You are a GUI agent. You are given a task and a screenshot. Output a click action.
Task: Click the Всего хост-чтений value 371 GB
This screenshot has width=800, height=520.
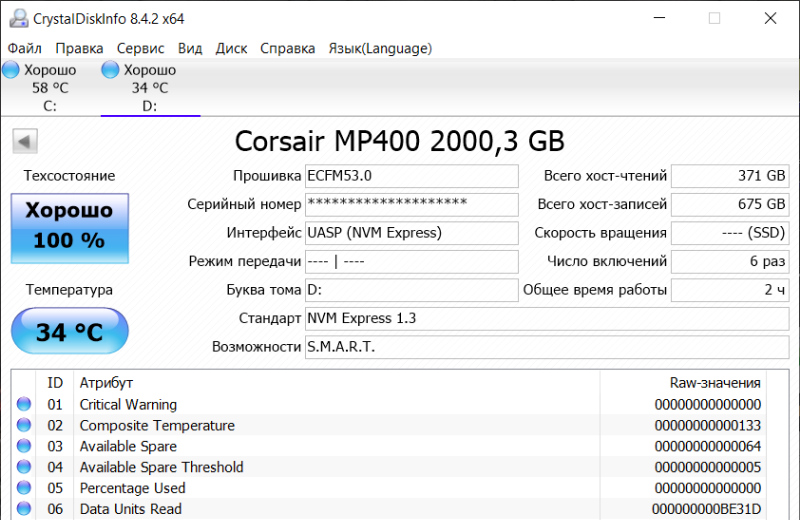[730, 176]
